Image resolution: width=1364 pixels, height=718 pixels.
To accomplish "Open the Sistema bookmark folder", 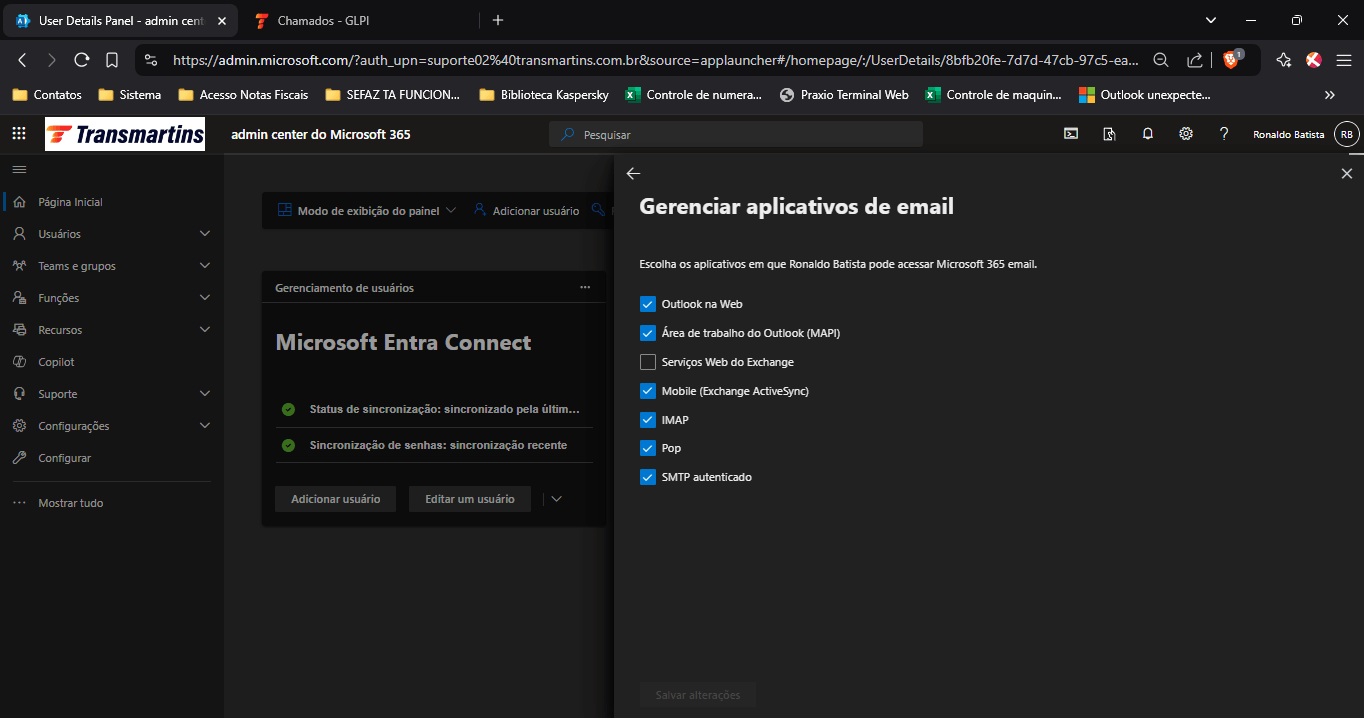I will (130, 95).
